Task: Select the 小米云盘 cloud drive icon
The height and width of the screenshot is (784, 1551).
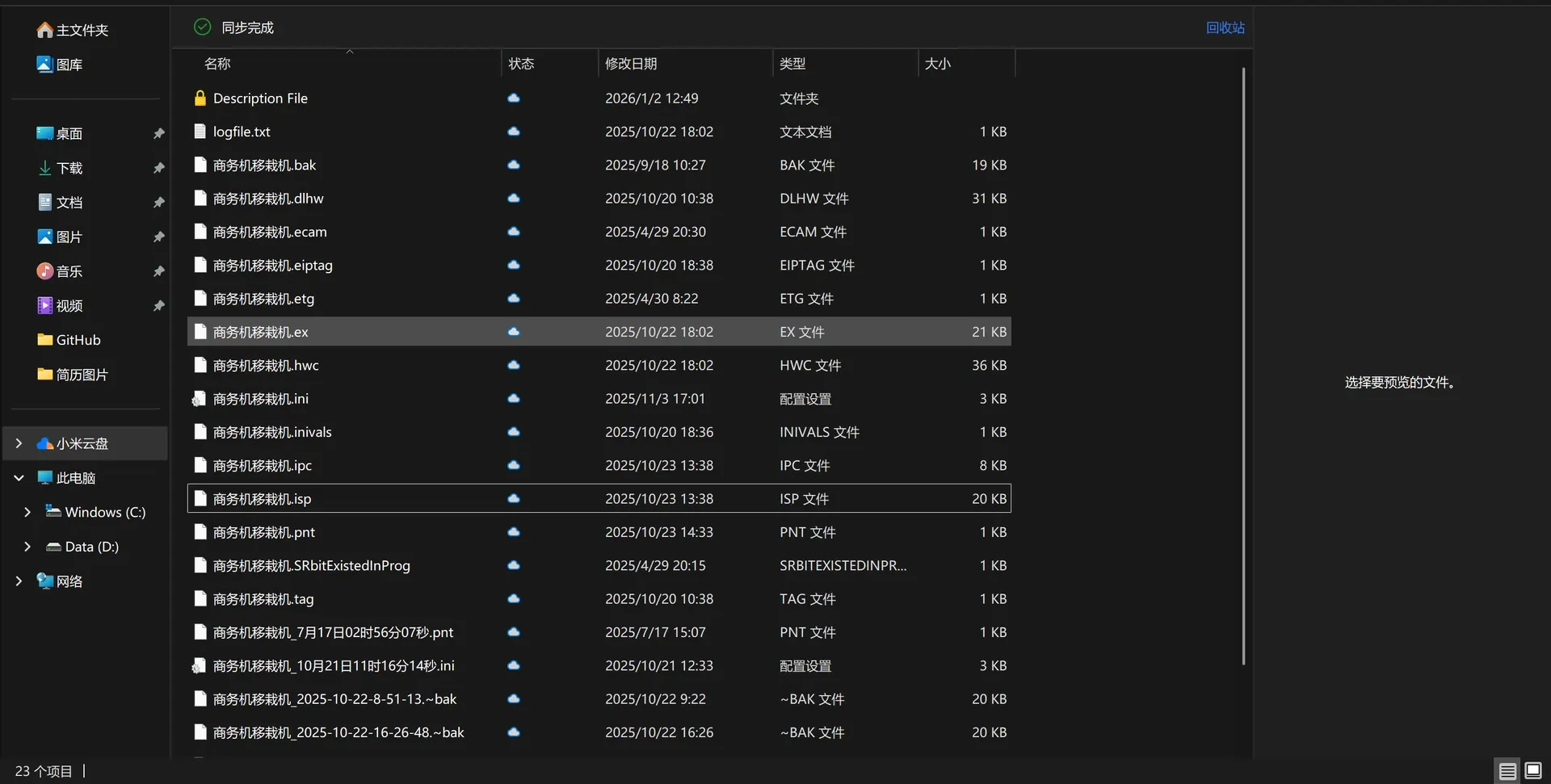Action: 45,443
